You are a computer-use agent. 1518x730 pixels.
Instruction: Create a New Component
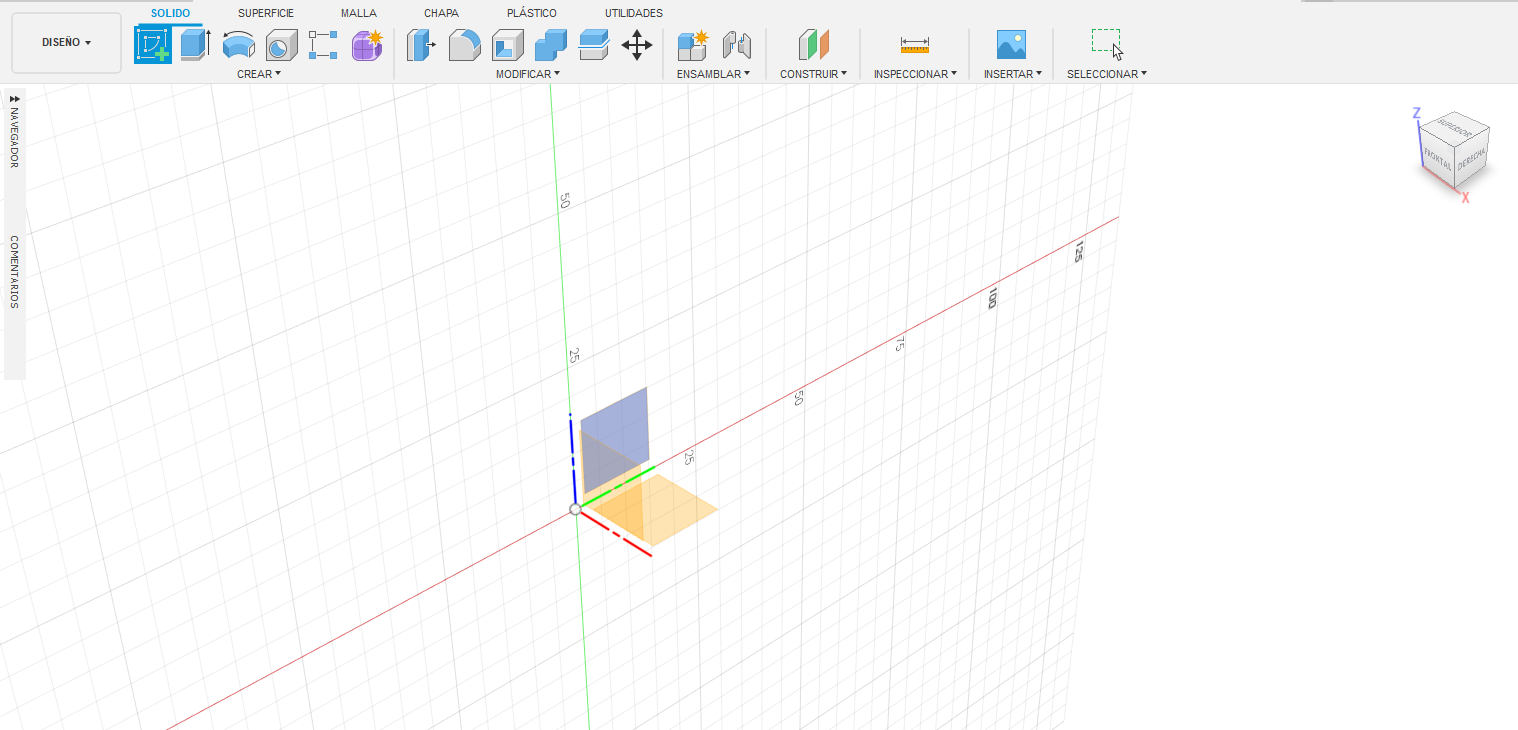click(x=692, y=45)
